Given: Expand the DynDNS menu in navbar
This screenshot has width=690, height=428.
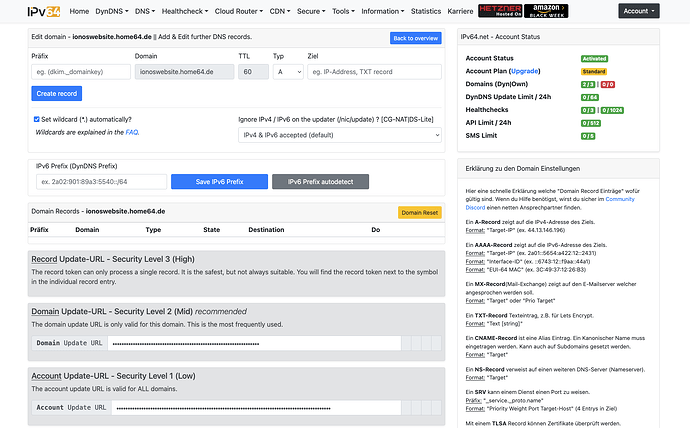Looking at the screenshot, I should (114, 11).
